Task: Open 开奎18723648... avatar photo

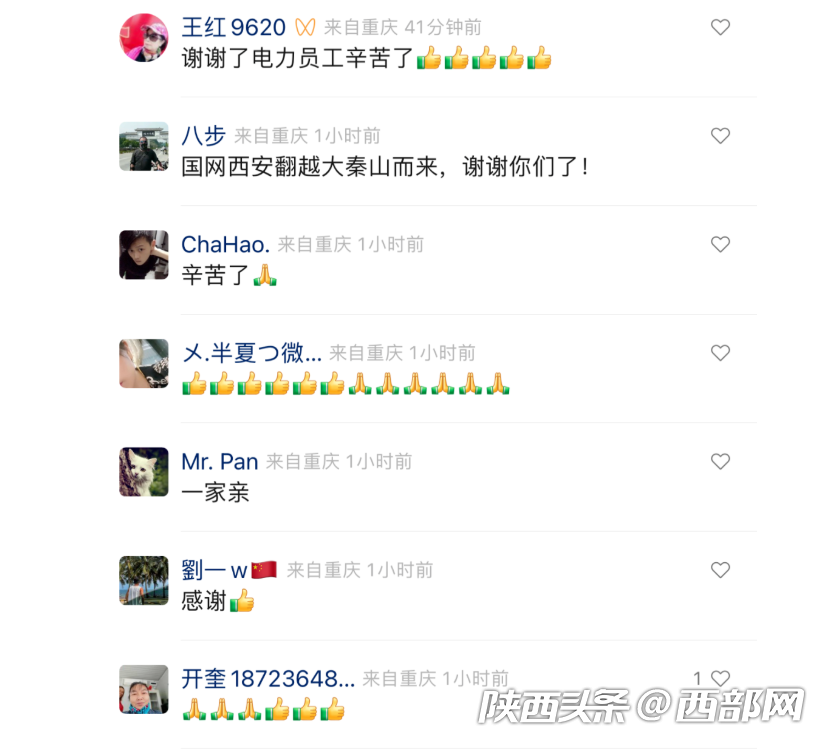Action: tap(143, 689)
